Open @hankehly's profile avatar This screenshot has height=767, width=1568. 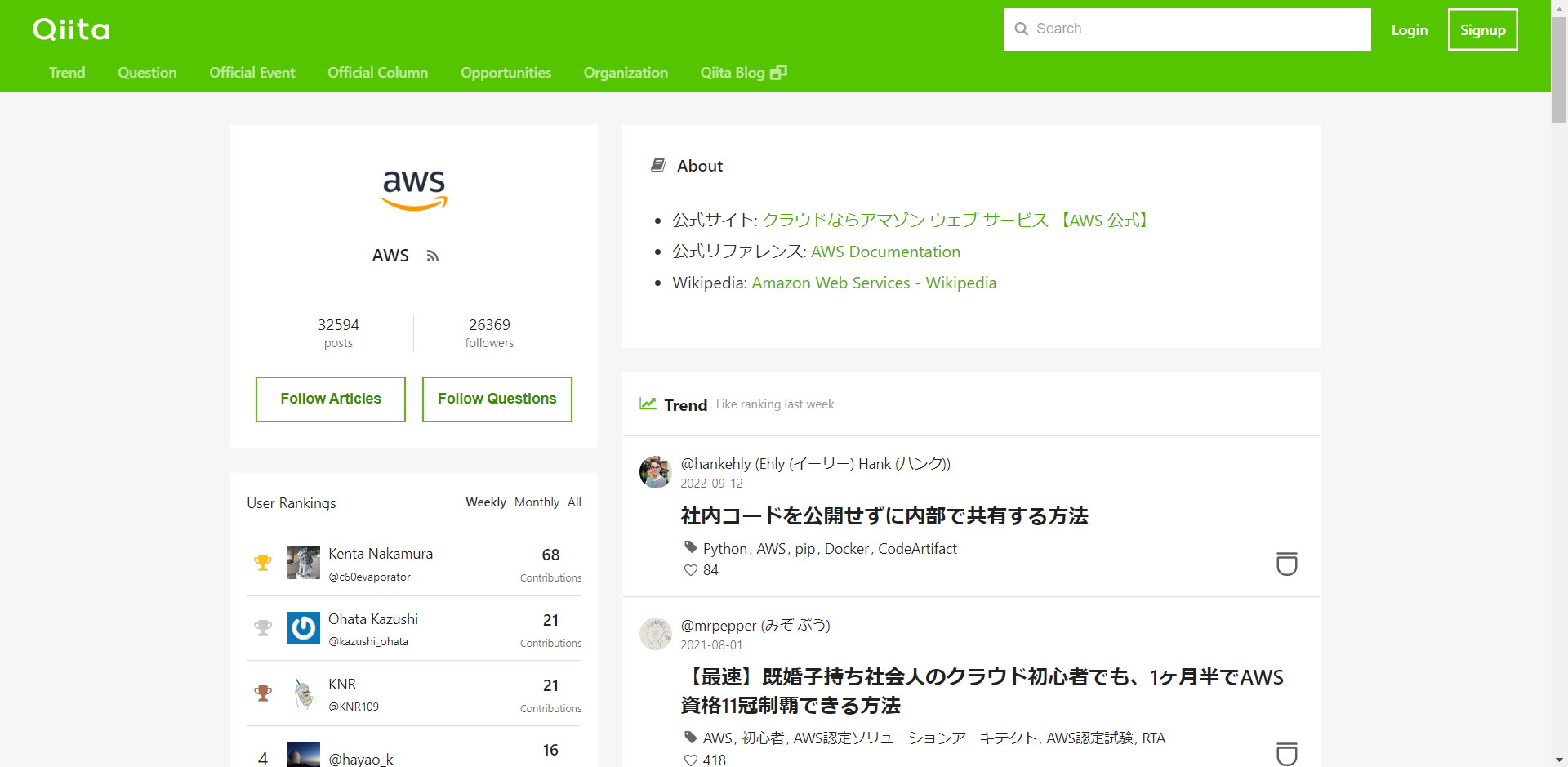coord(656,472)
